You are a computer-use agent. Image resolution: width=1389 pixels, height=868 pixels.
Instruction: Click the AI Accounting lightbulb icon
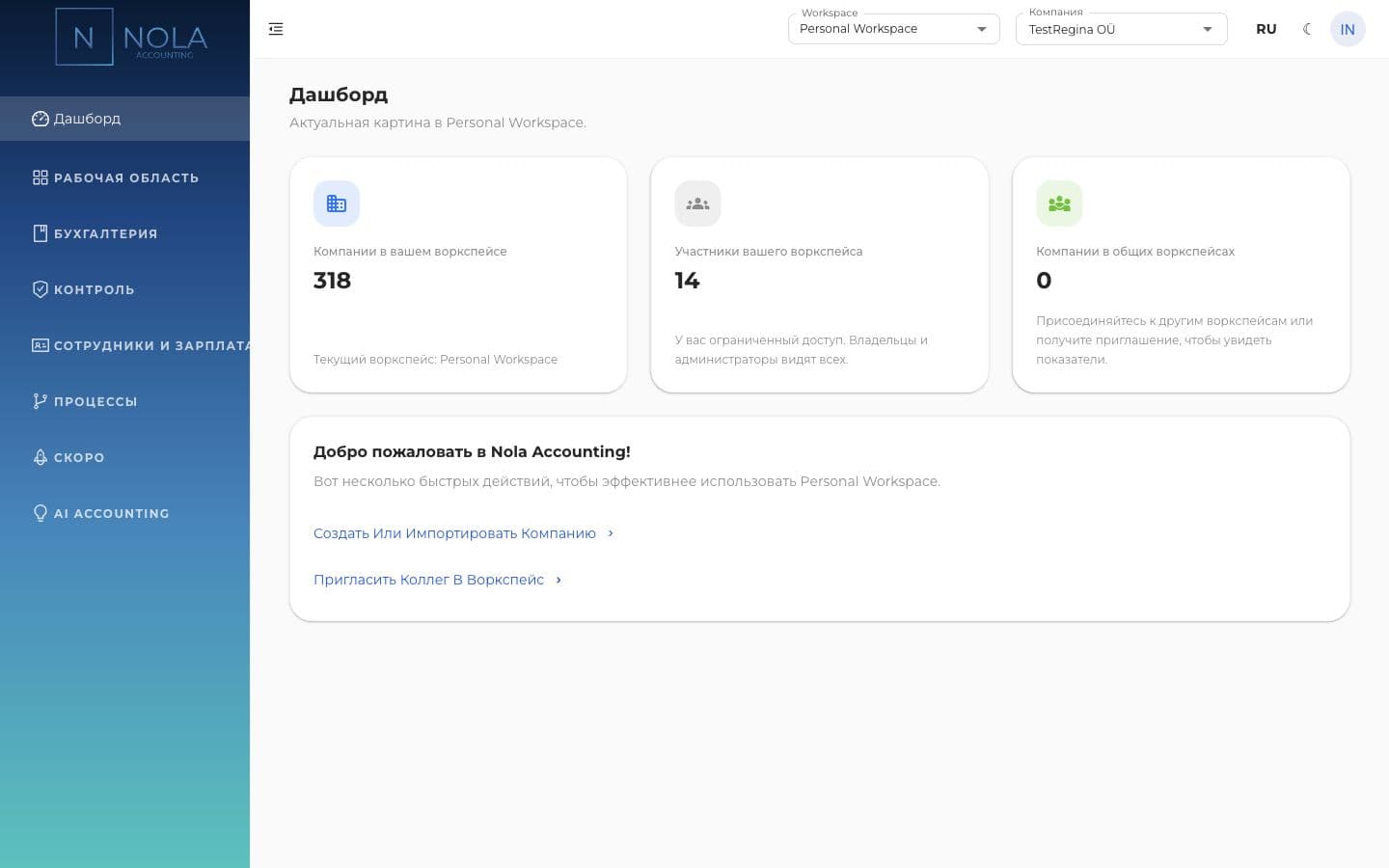click(40, 513)
